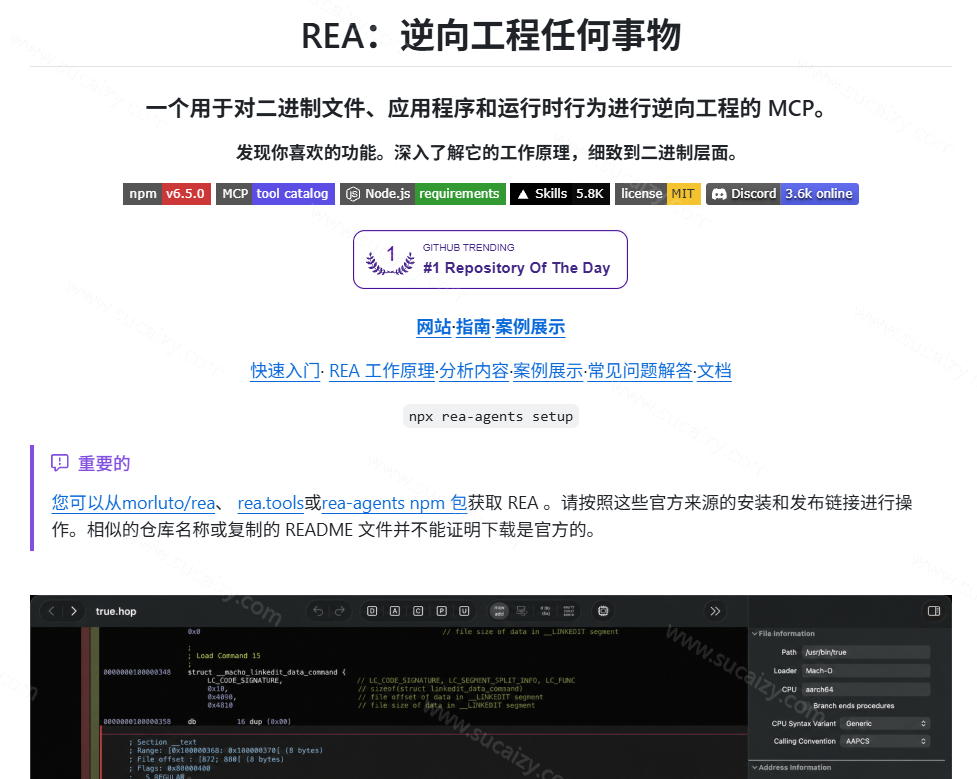Follow the rea-agents npm 包 link
Viewport: 977px width, 779px height.
(394, 503)
